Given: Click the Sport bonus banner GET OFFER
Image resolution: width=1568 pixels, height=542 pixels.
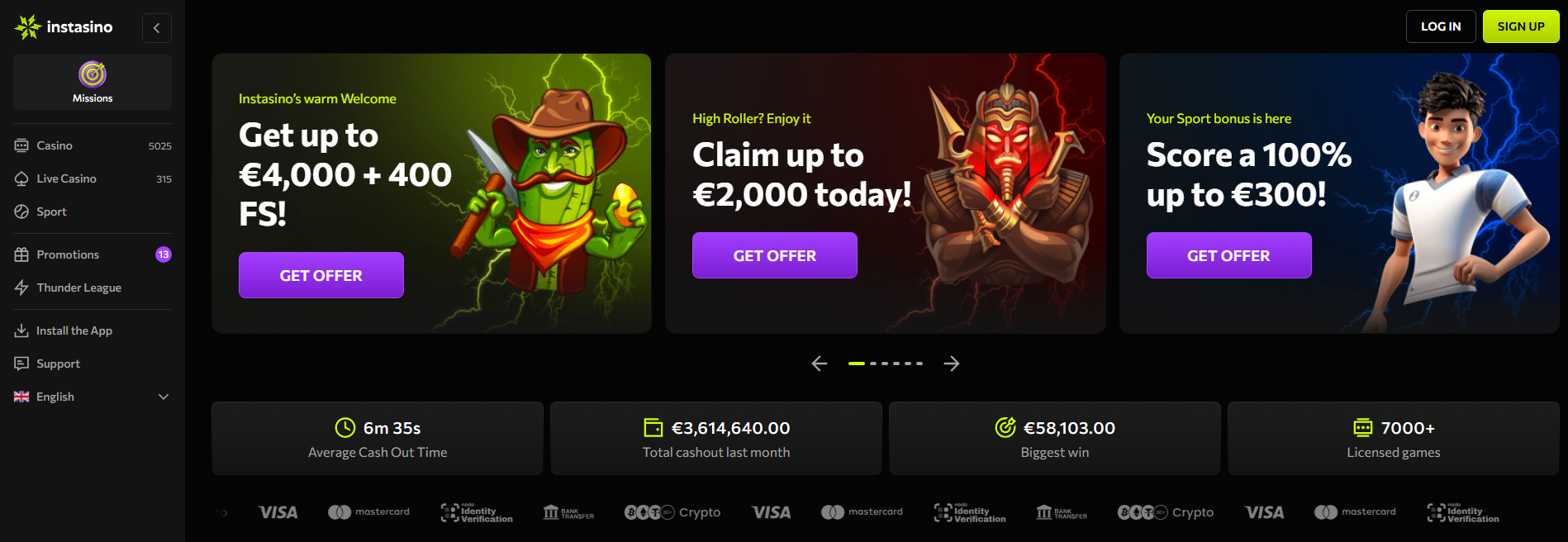Looking at the screenshot, I should [x=1228, y=255].
